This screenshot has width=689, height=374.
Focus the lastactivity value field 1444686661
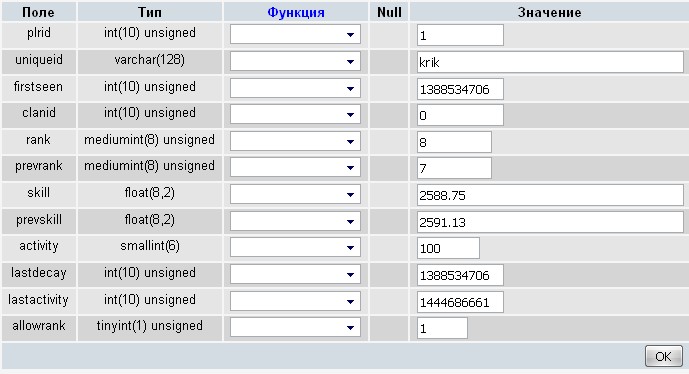(460, 302)
